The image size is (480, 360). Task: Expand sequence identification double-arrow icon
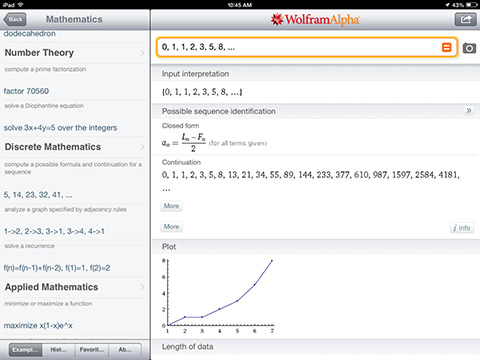(469, 110)
